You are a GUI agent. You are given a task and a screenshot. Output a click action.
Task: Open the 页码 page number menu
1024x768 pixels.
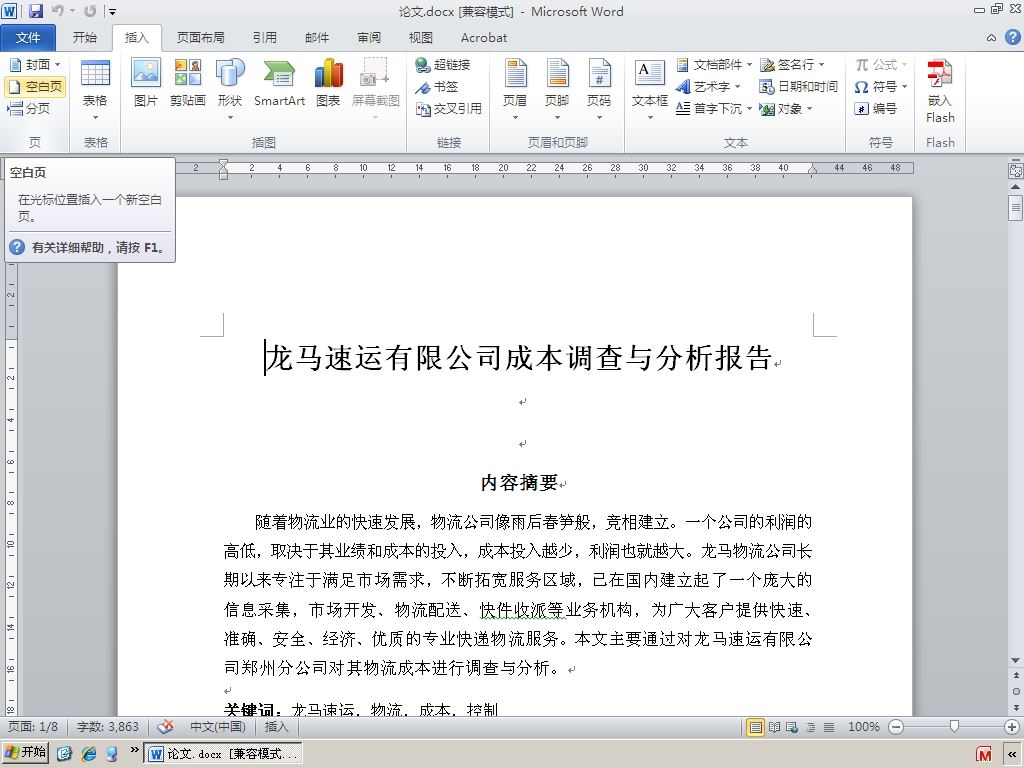pyautogui.click(x=599, y=89)
